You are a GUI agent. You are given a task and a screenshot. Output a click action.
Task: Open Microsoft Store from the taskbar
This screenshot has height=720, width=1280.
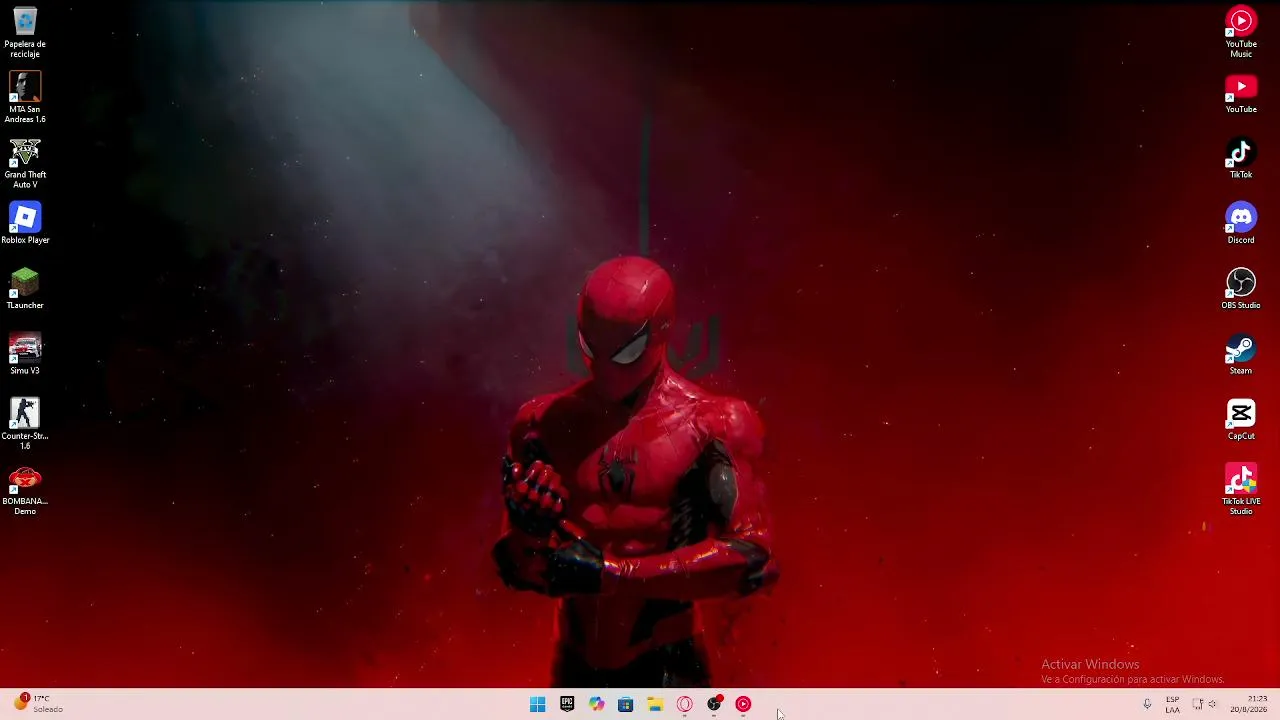tap(626, 704)
